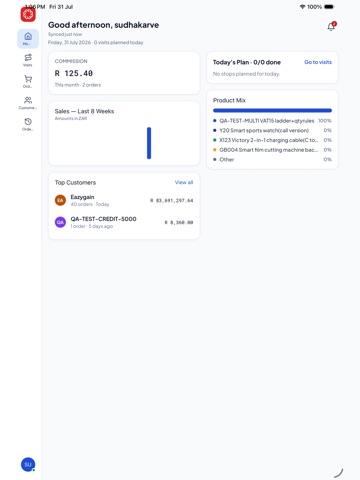
Task: Tap the R 83,691,297.64 customer total
Action: 172,201
